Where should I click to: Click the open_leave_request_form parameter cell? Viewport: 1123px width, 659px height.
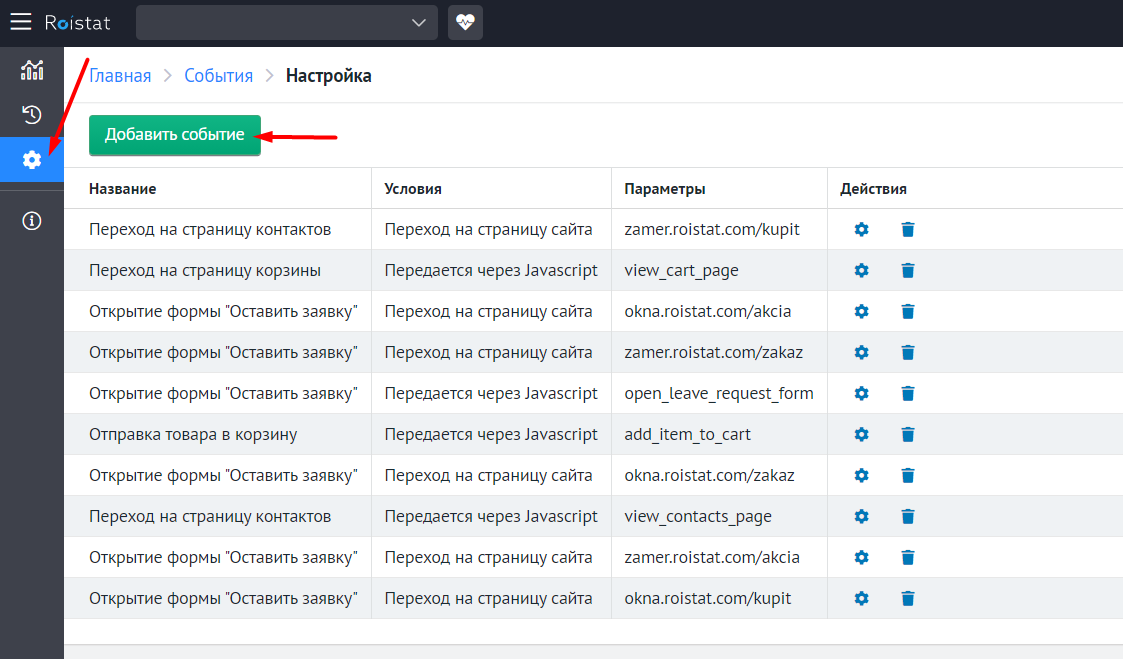(718, 394)
